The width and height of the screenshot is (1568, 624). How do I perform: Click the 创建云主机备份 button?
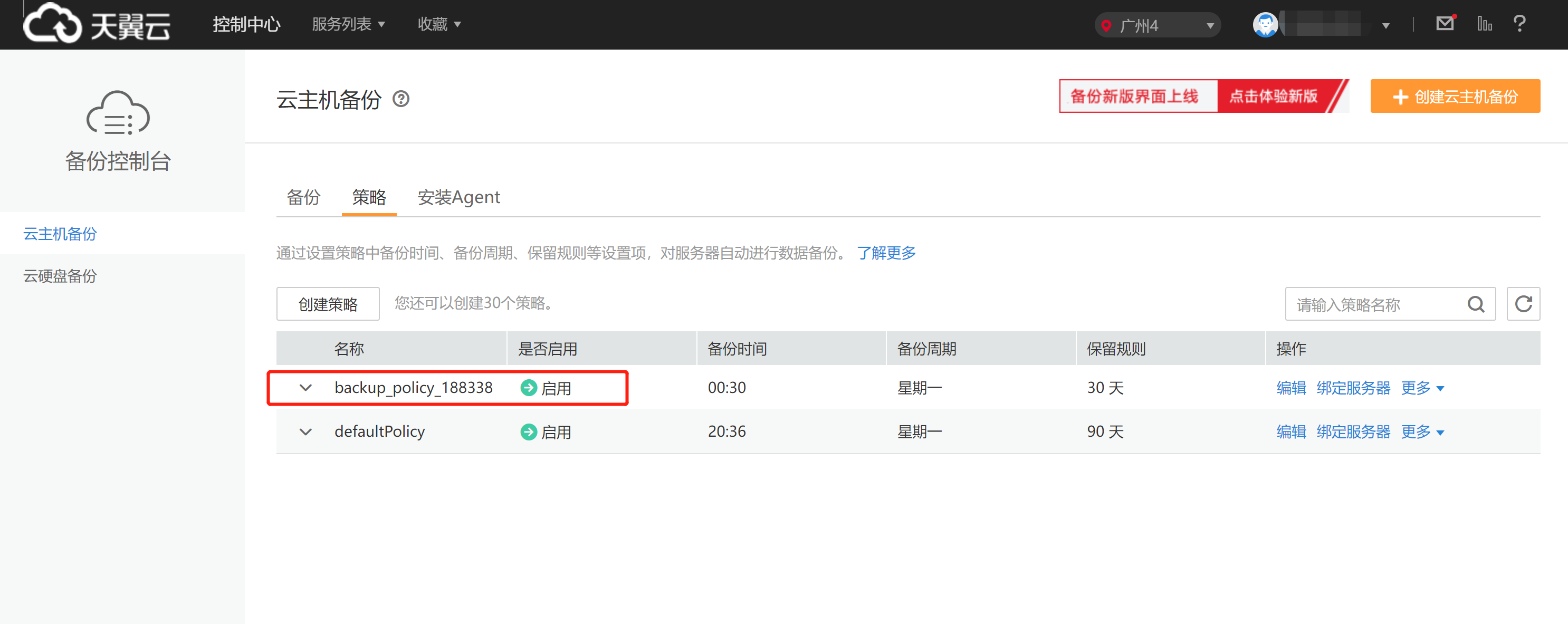tap(1455, 96)
